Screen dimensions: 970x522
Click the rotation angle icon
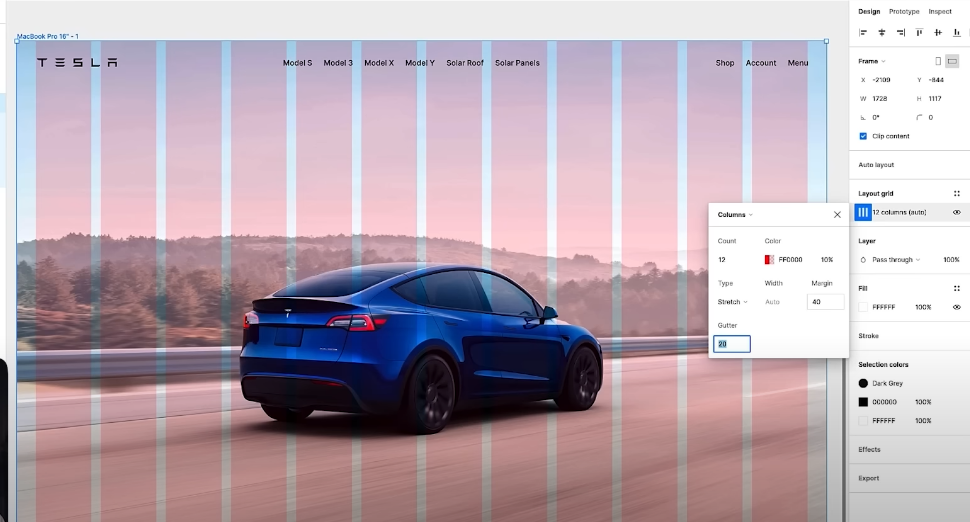(863, 118)
